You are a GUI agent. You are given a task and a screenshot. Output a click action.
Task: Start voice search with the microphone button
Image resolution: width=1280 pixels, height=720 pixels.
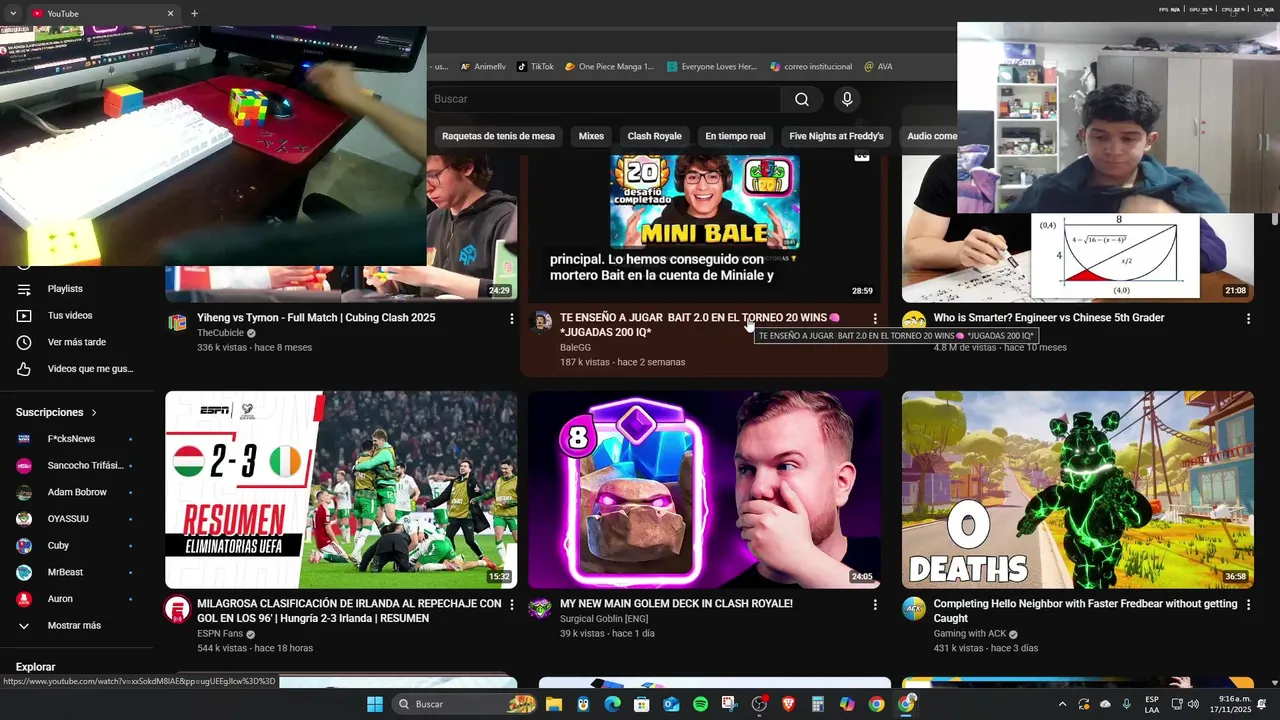coord(847,99)
